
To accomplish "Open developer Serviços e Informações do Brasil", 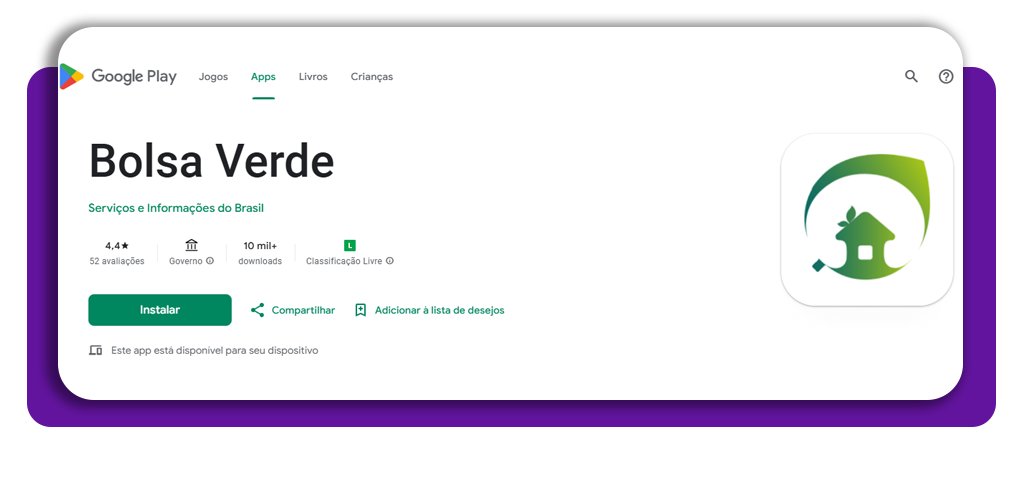I will (176, 208).
